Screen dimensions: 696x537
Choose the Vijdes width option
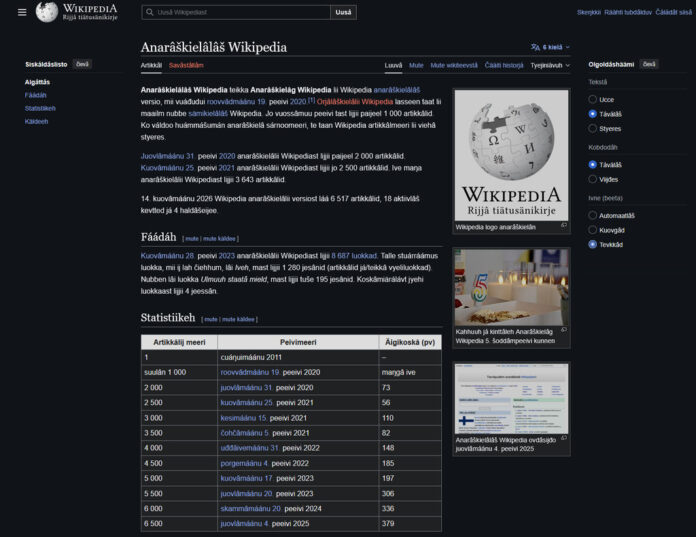(x=593, y=180)
